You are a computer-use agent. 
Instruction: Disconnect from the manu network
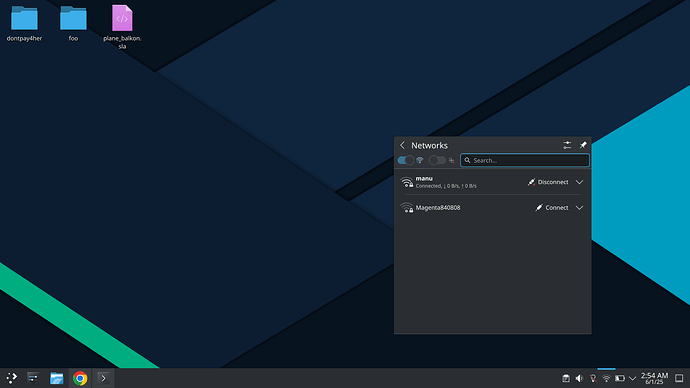548,182
